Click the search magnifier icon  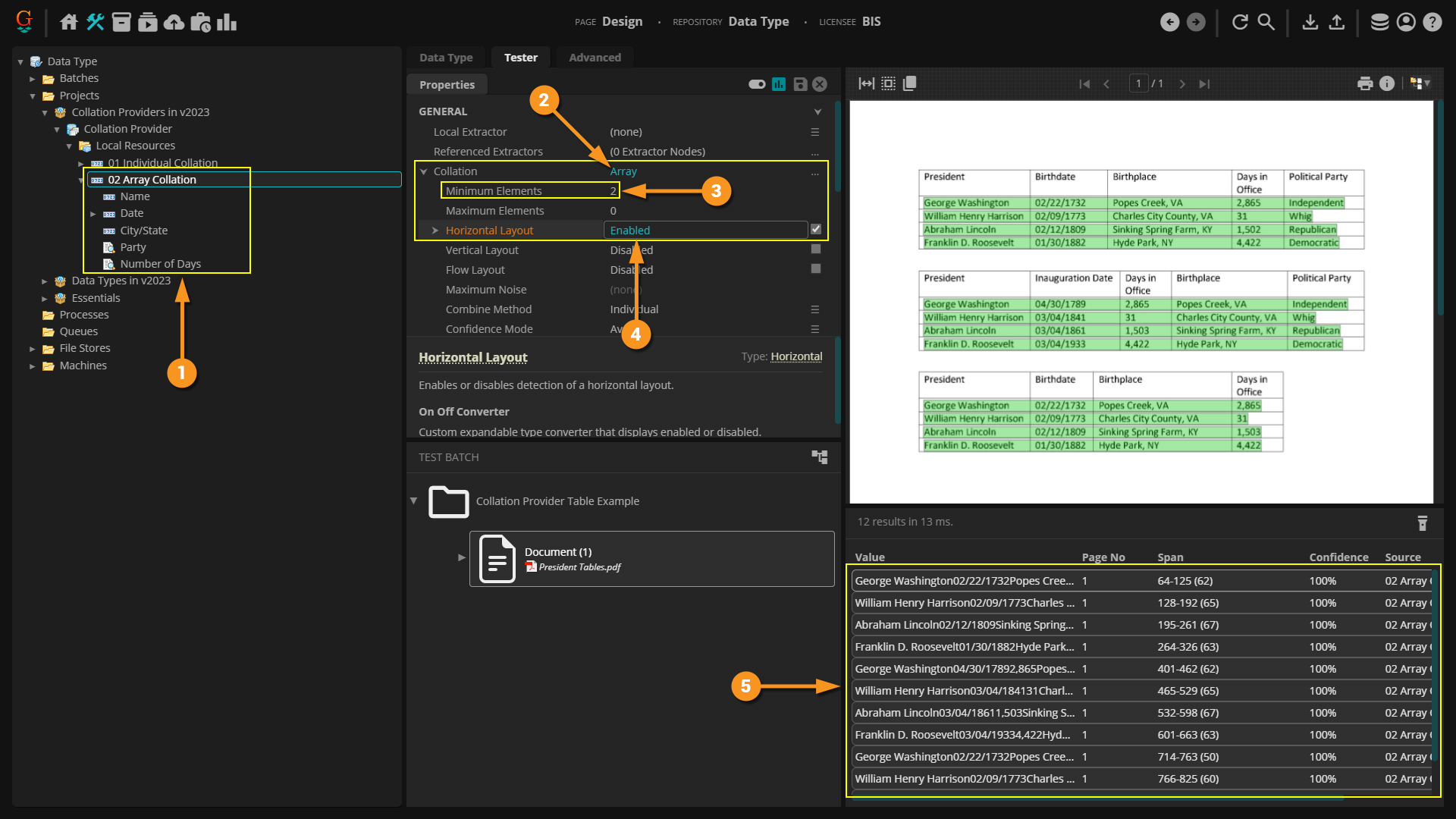(1266, 22)
